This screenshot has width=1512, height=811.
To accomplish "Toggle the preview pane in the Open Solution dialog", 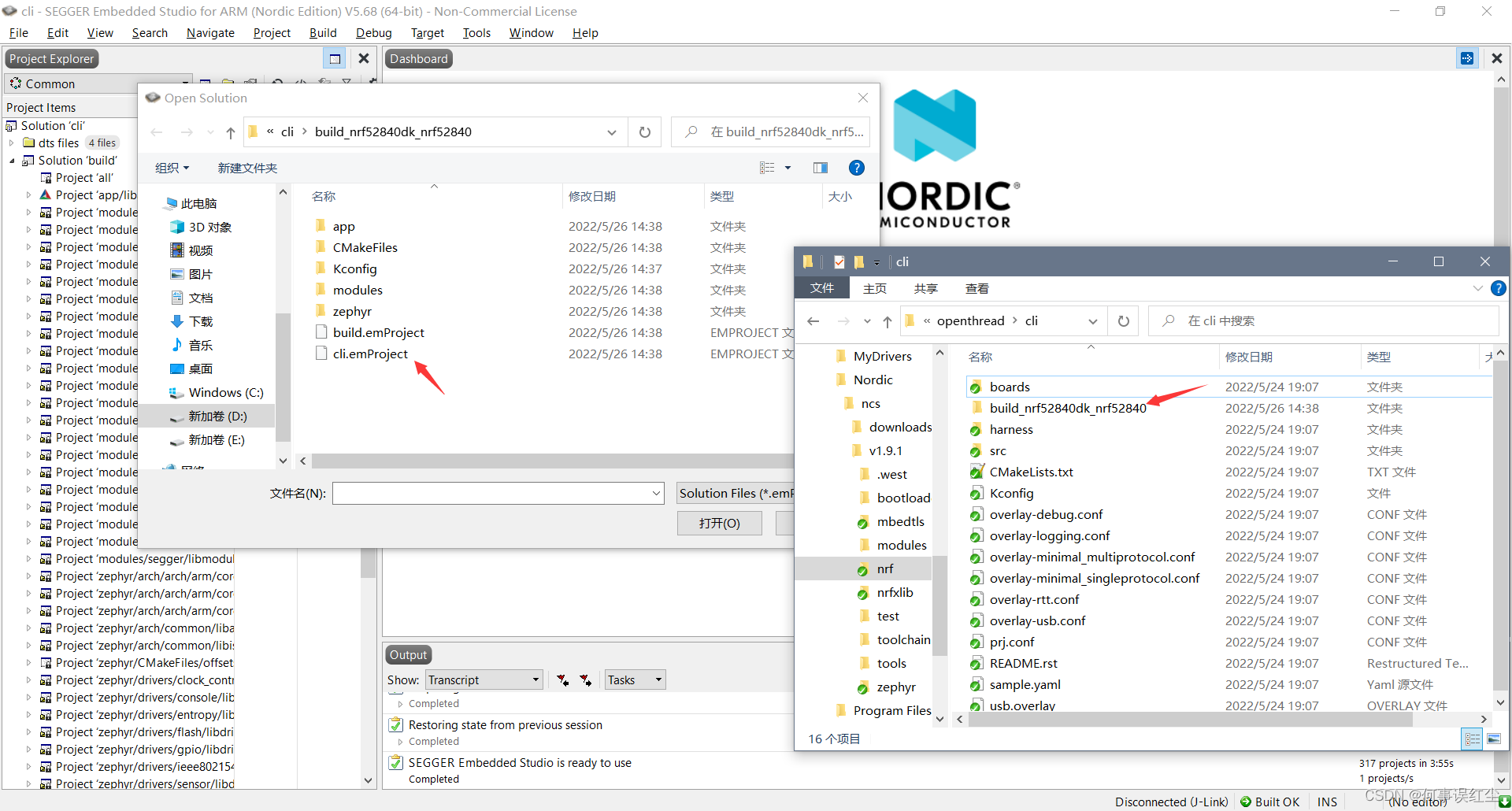I will click(x=821, y=168).
